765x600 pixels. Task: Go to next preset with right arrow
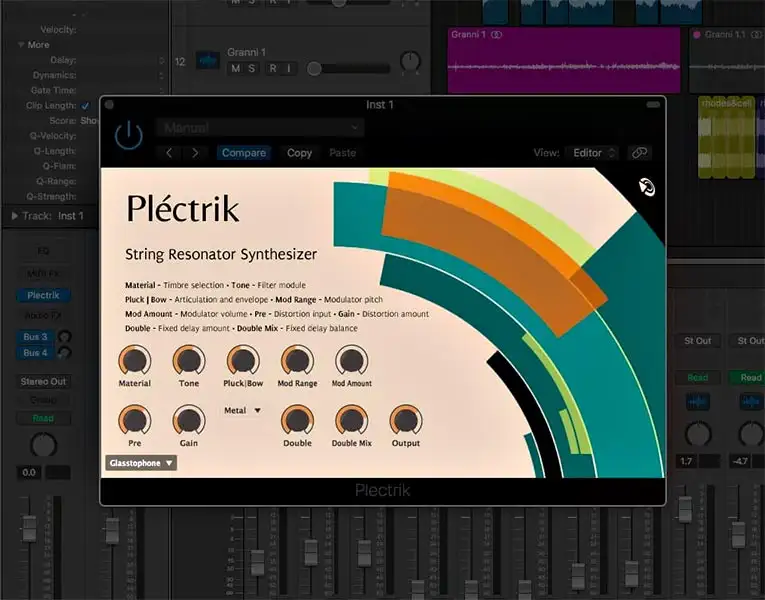click(195, 153)
